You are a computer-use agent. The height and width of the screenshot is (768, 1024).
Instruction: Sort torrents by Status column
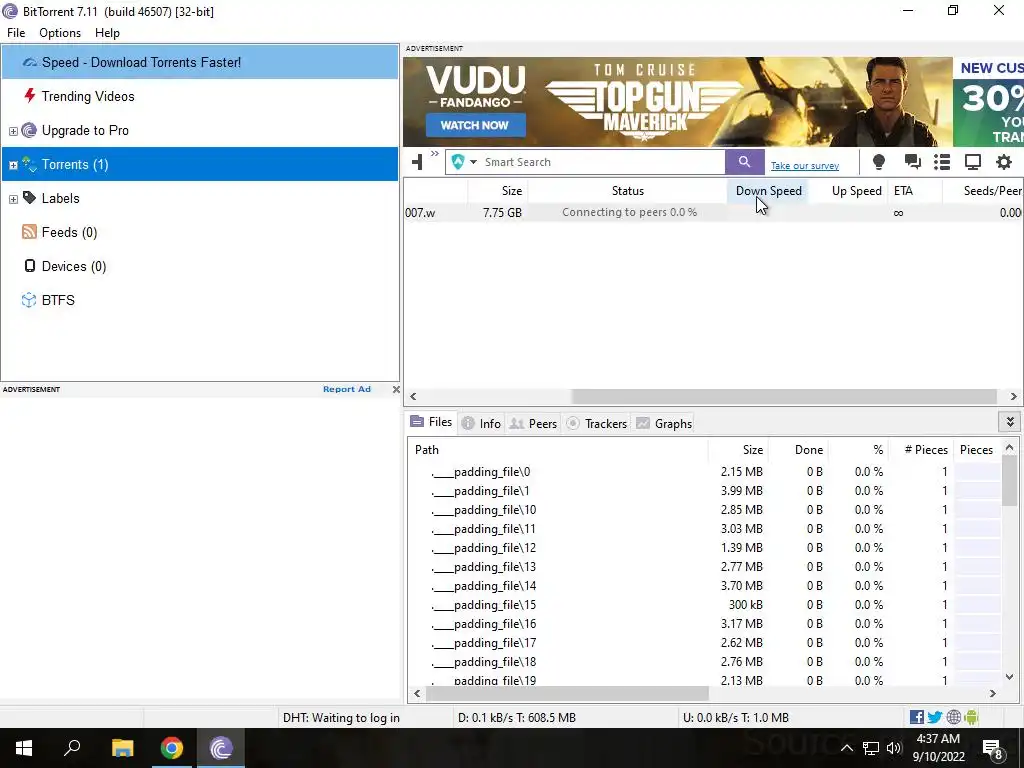pos(628,191)
